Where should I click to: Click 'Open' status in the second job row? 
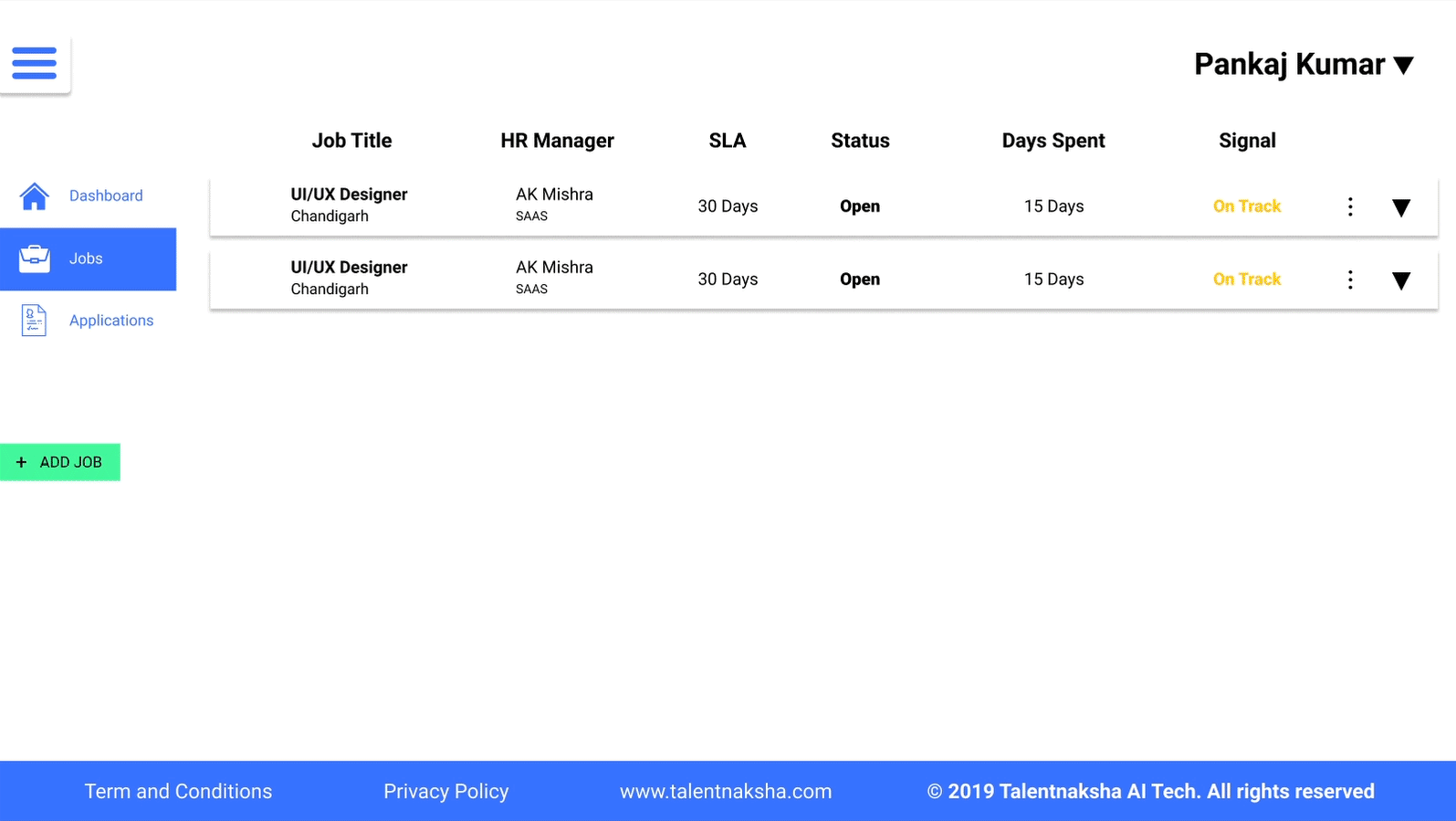pyautogui.click(x=860, y=279)
